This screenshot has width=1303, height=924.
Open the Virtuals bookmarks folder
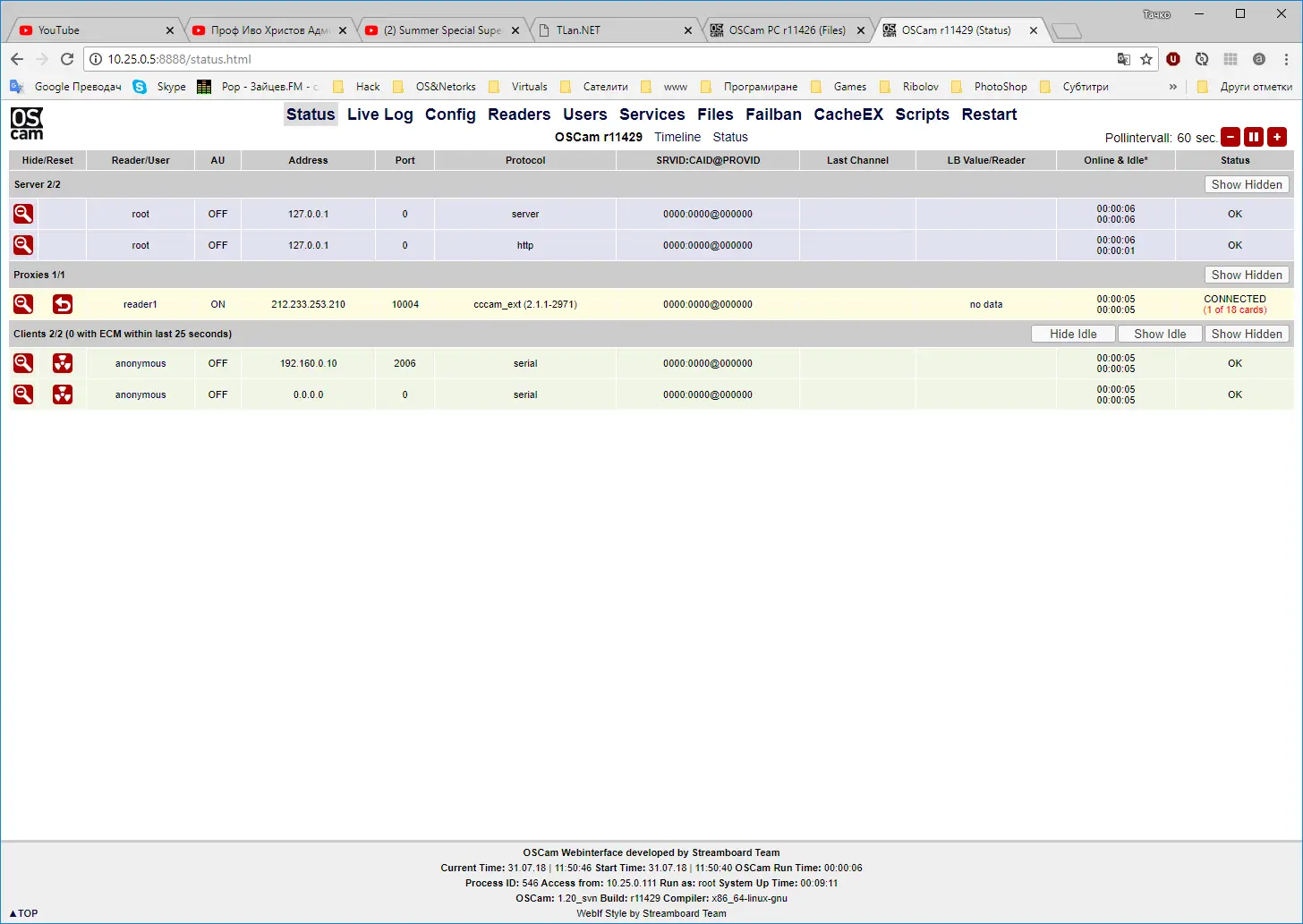[518, 87]
